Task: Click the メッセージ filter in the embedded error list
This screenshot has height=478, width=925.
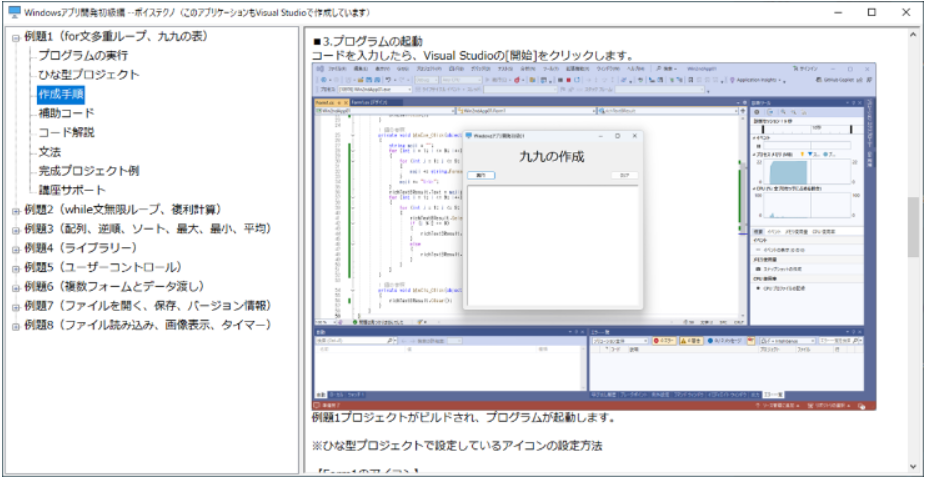Action: pos(726,341)
